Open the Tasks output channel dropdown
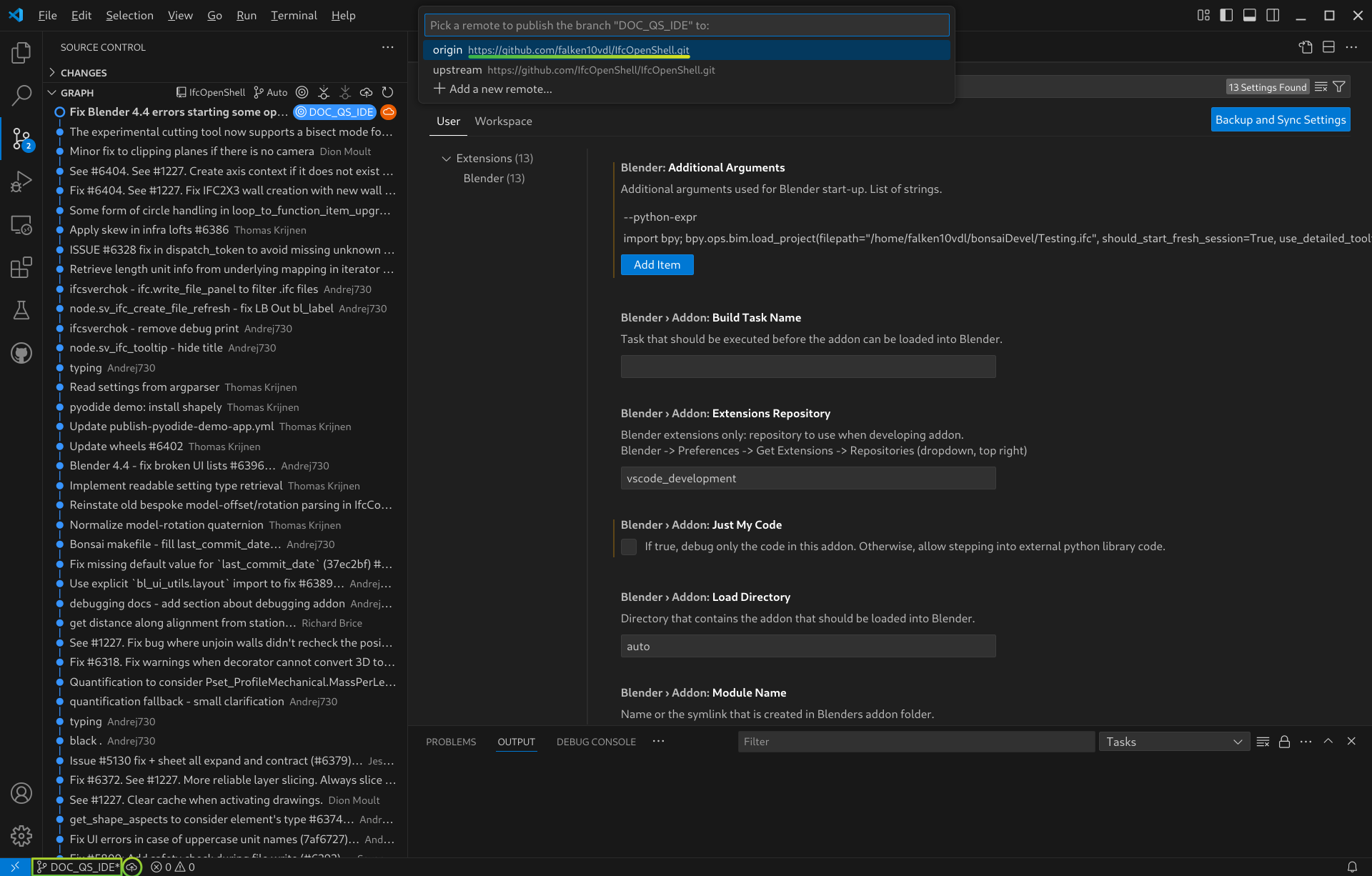1372x876 pixels. coord(1174,742)
